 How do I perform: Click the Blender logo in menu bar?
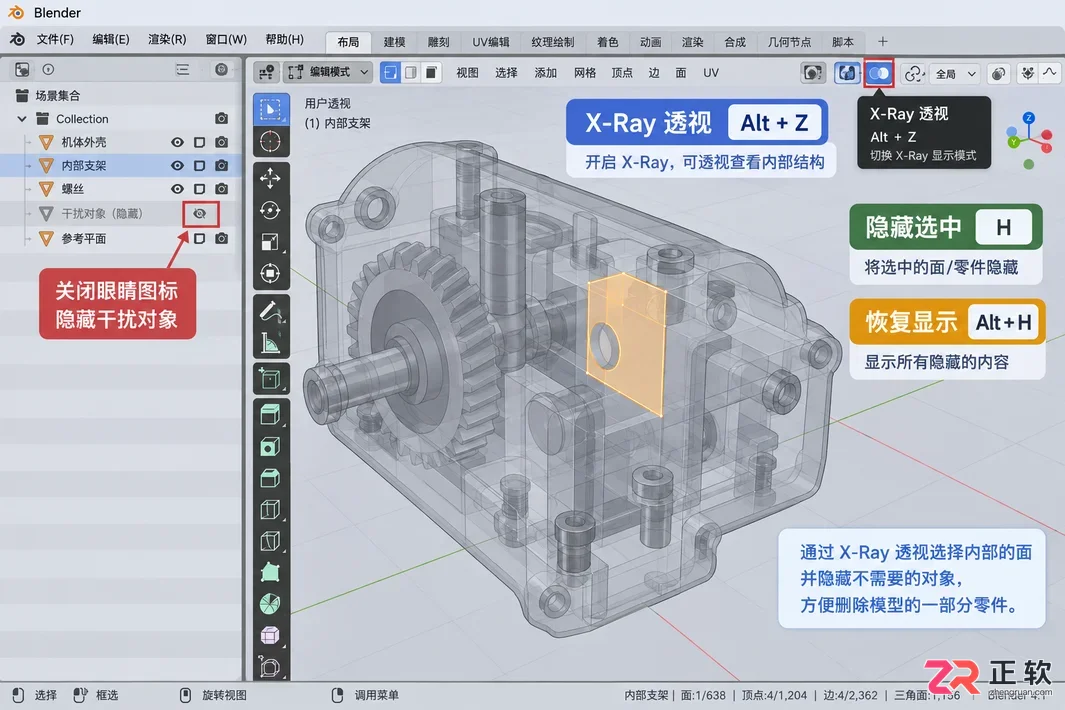pos(18,39)
